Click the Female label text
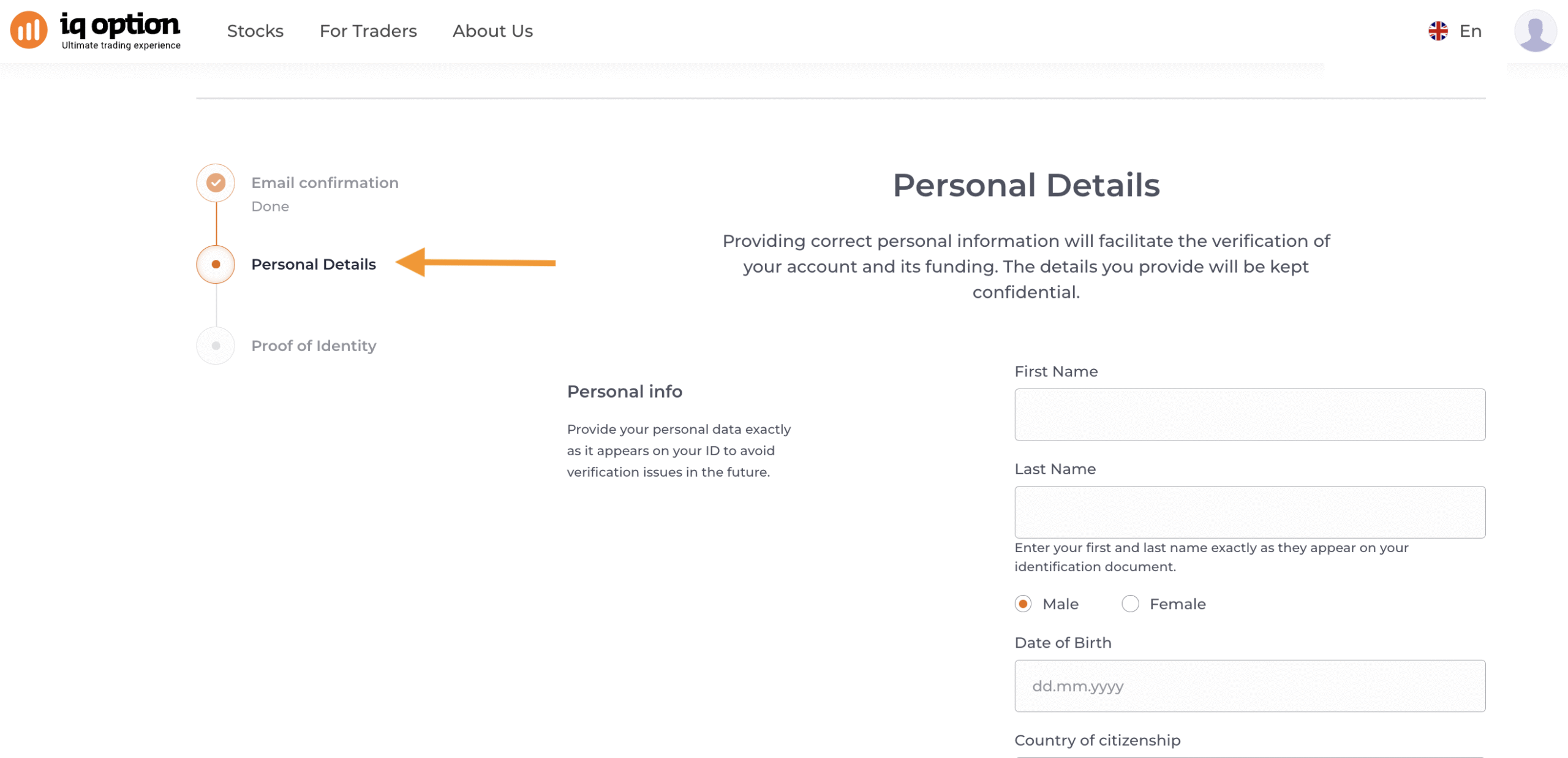The image size is (1568, 758). [x=1177, y=604]
